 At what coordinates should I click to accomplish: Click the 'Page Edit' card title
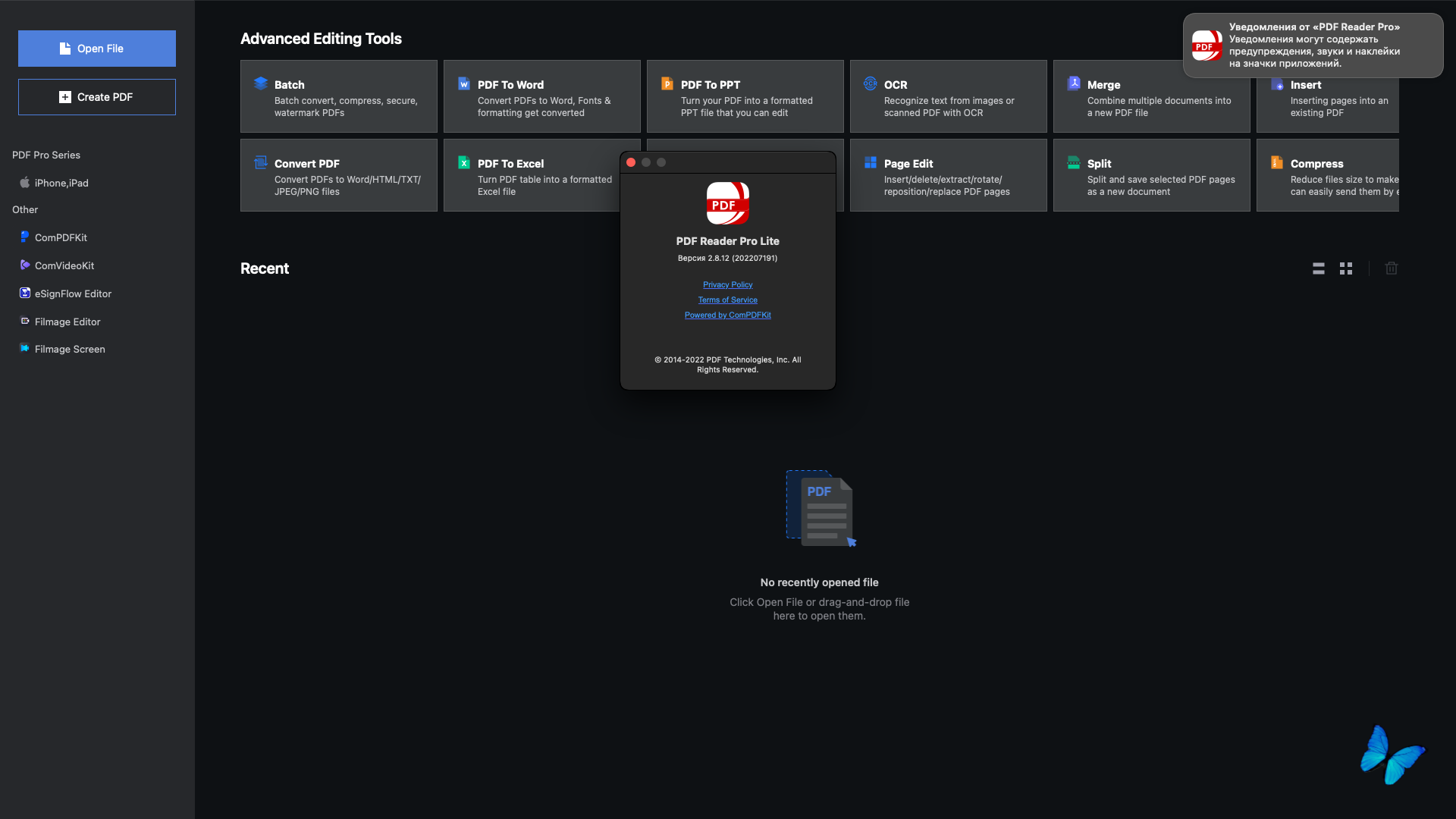[908, 164]
